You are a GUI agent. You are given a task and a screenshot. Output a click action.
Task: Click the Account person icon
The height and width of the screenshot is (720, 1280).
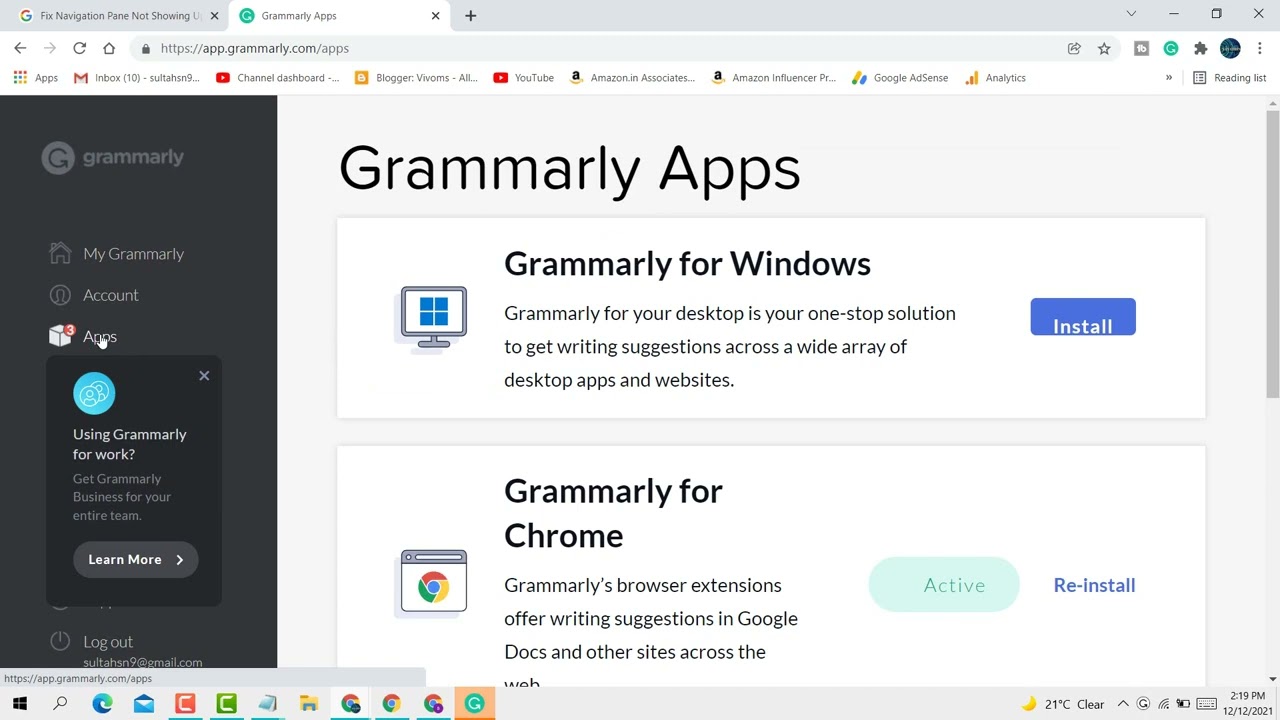tap(60, 295)
